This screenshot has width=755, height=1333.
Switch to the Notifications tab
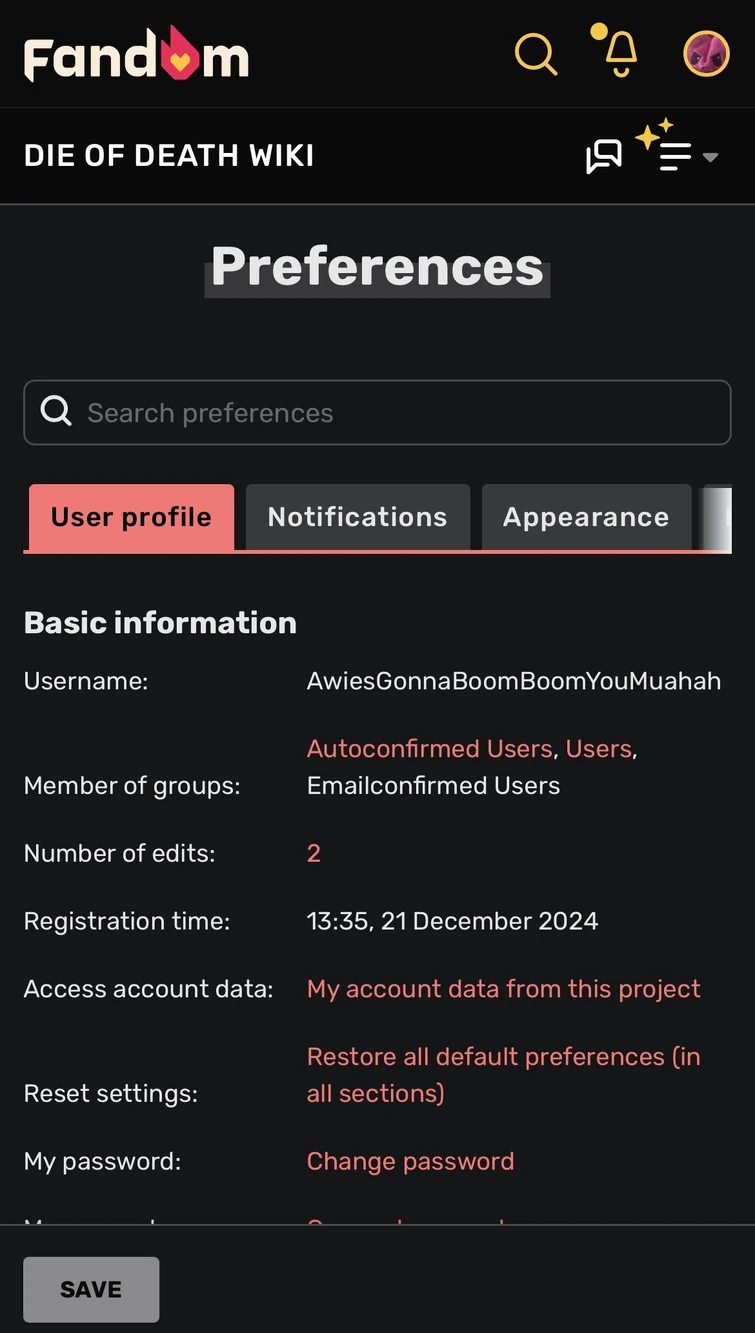click(358, 517)
